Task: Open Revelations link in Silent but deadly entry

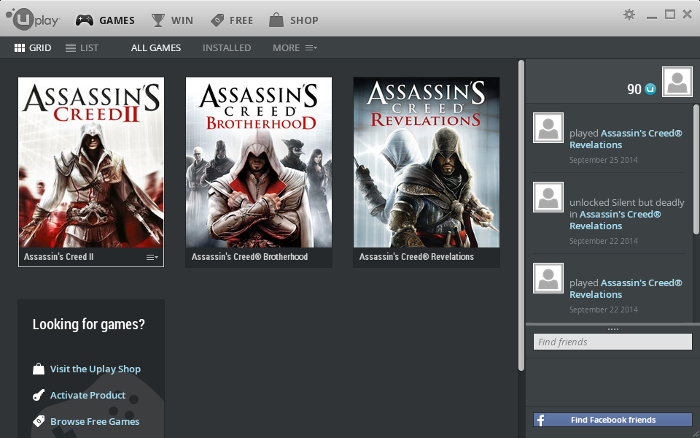Action: (616, 220)
